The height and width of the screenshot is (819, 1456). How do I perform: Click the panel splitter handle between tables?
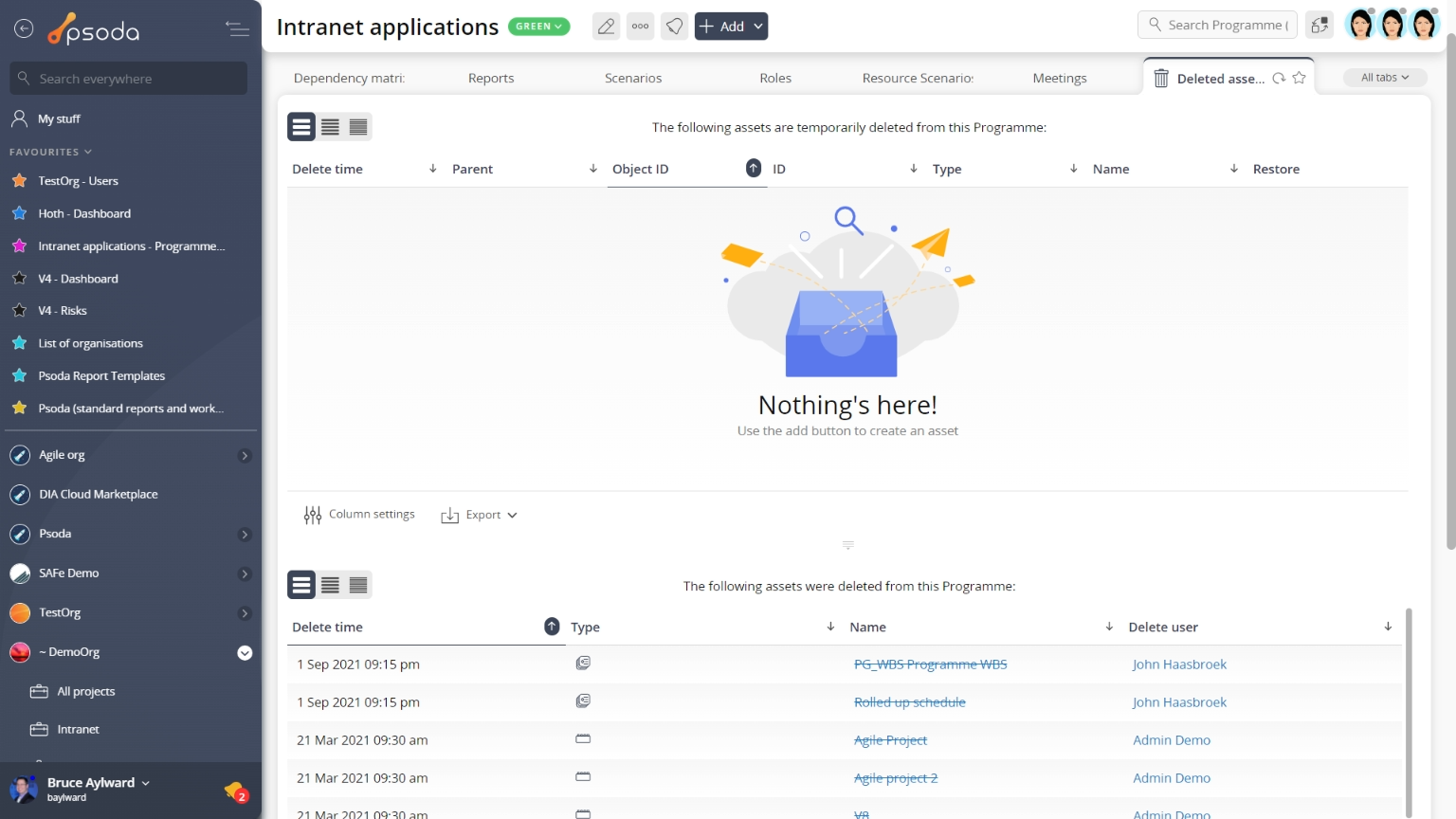pyautogui.click(x=848, y=545)
